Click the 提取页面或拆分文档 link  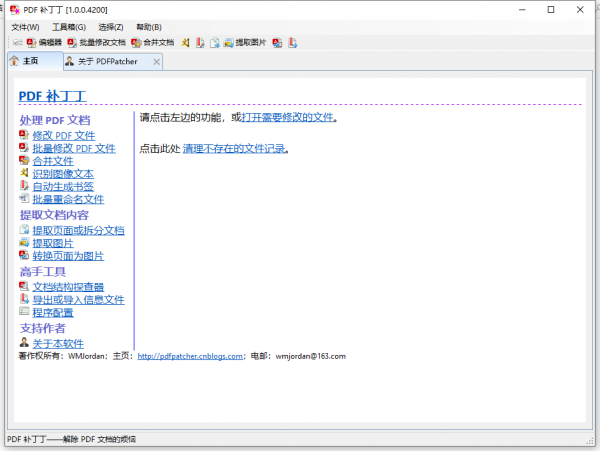78,231
